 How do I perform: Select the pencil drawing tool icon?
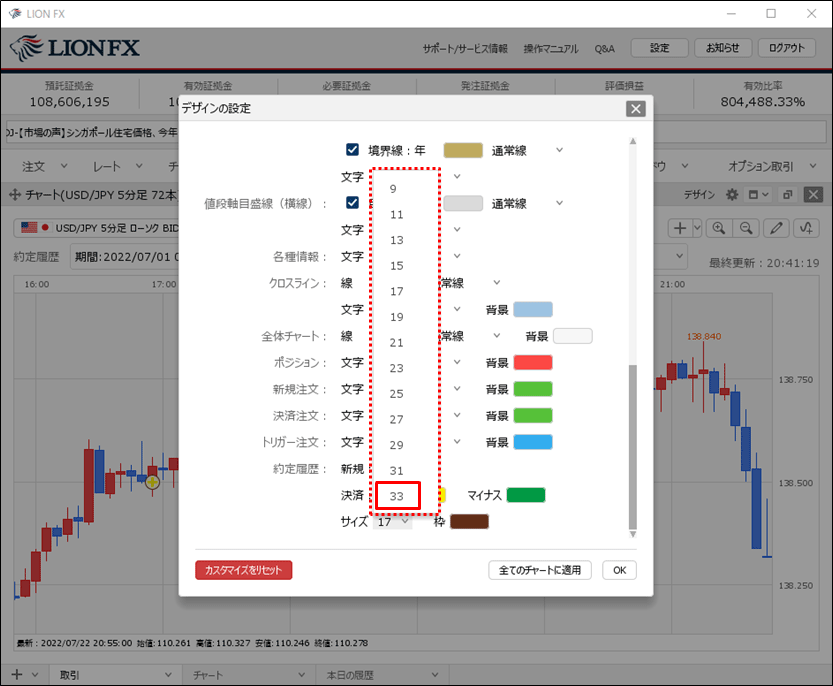click(x=776, y=228)
